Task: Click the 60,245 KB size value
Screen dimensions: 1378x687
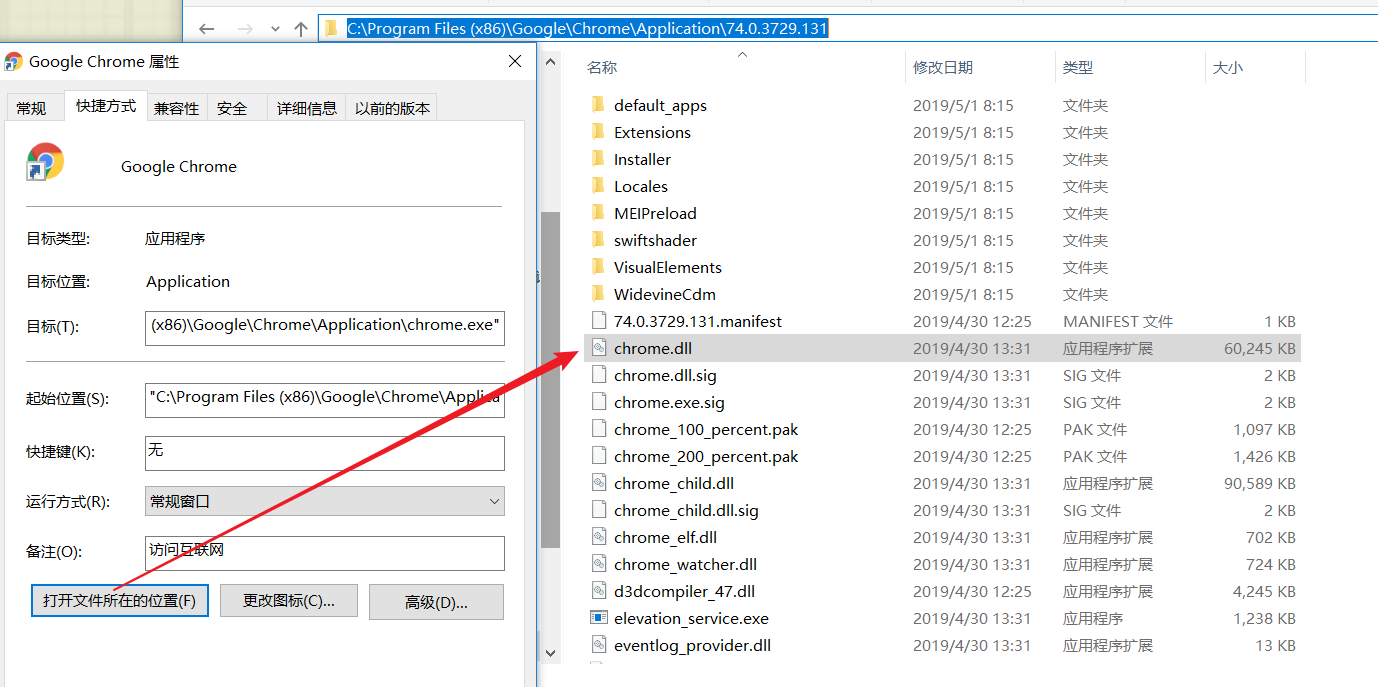Action: click(x=1260, y=348)
